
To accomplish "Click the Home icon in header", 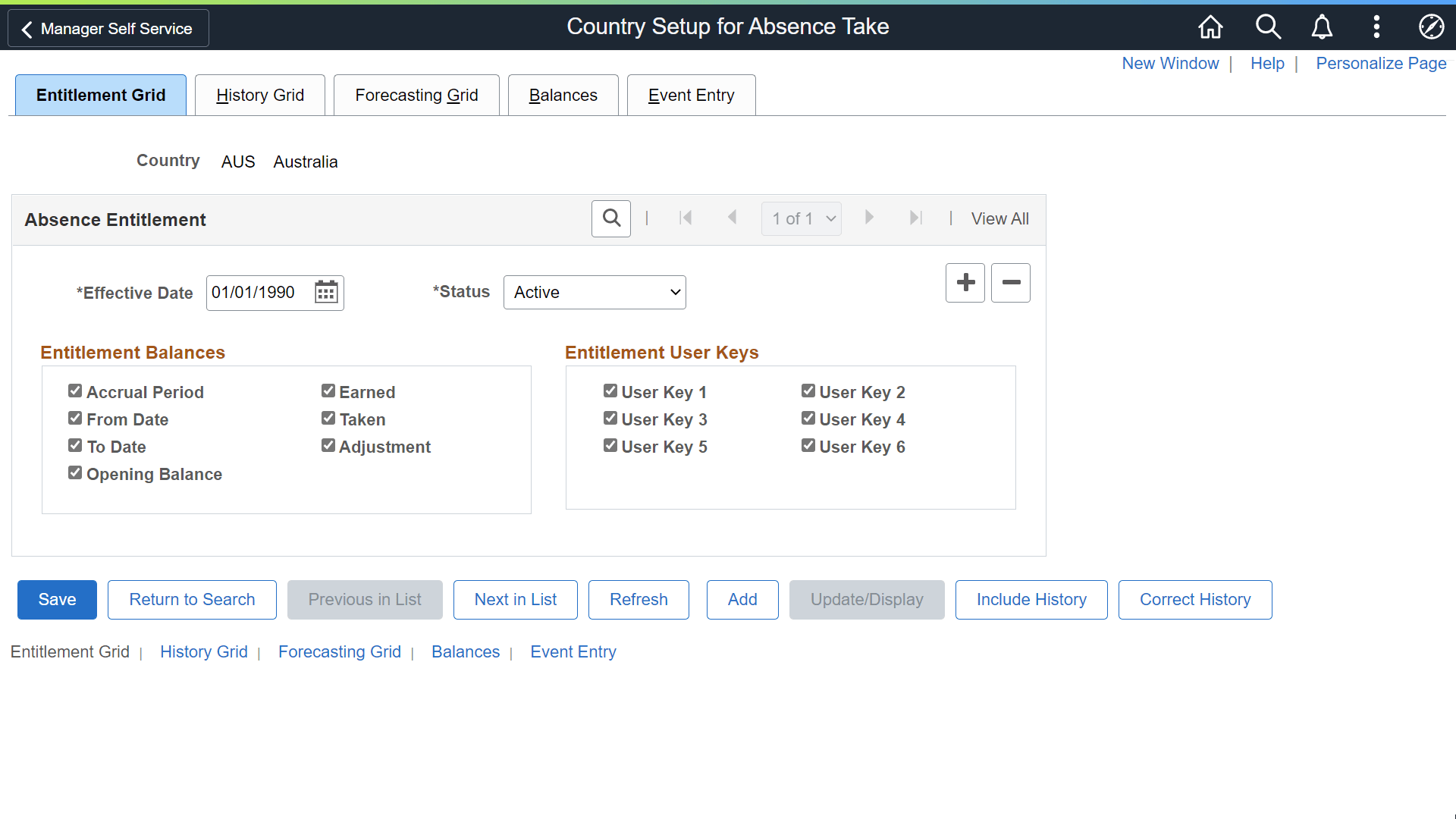I will (1210, 27).
